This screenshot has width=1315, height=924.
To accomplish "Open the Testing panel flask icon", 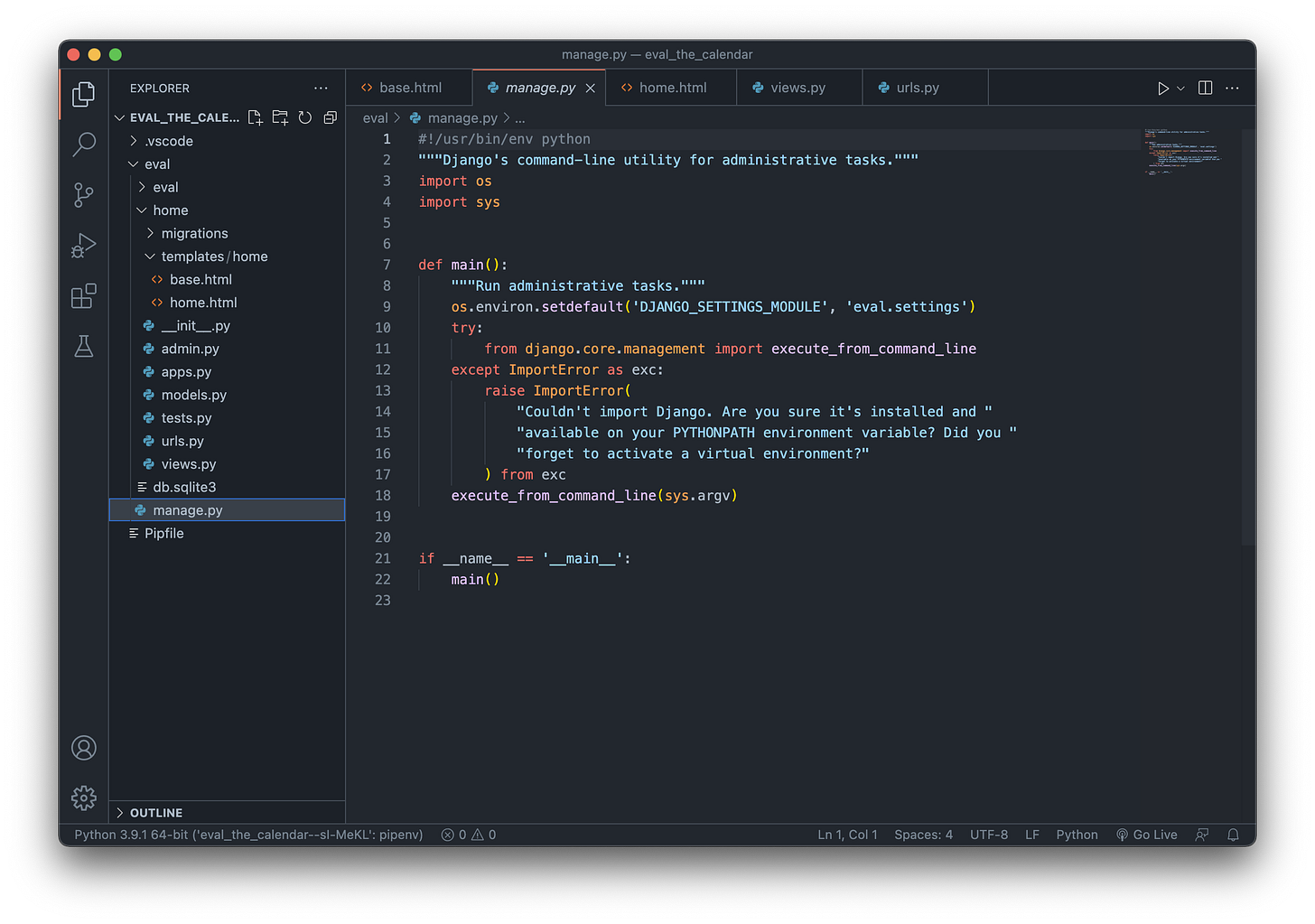I will 84,346.
